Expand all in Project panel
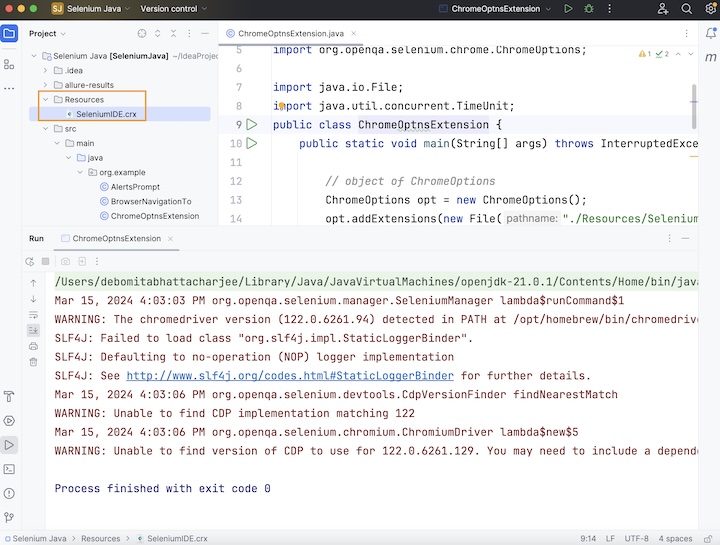 click(158, 34)
